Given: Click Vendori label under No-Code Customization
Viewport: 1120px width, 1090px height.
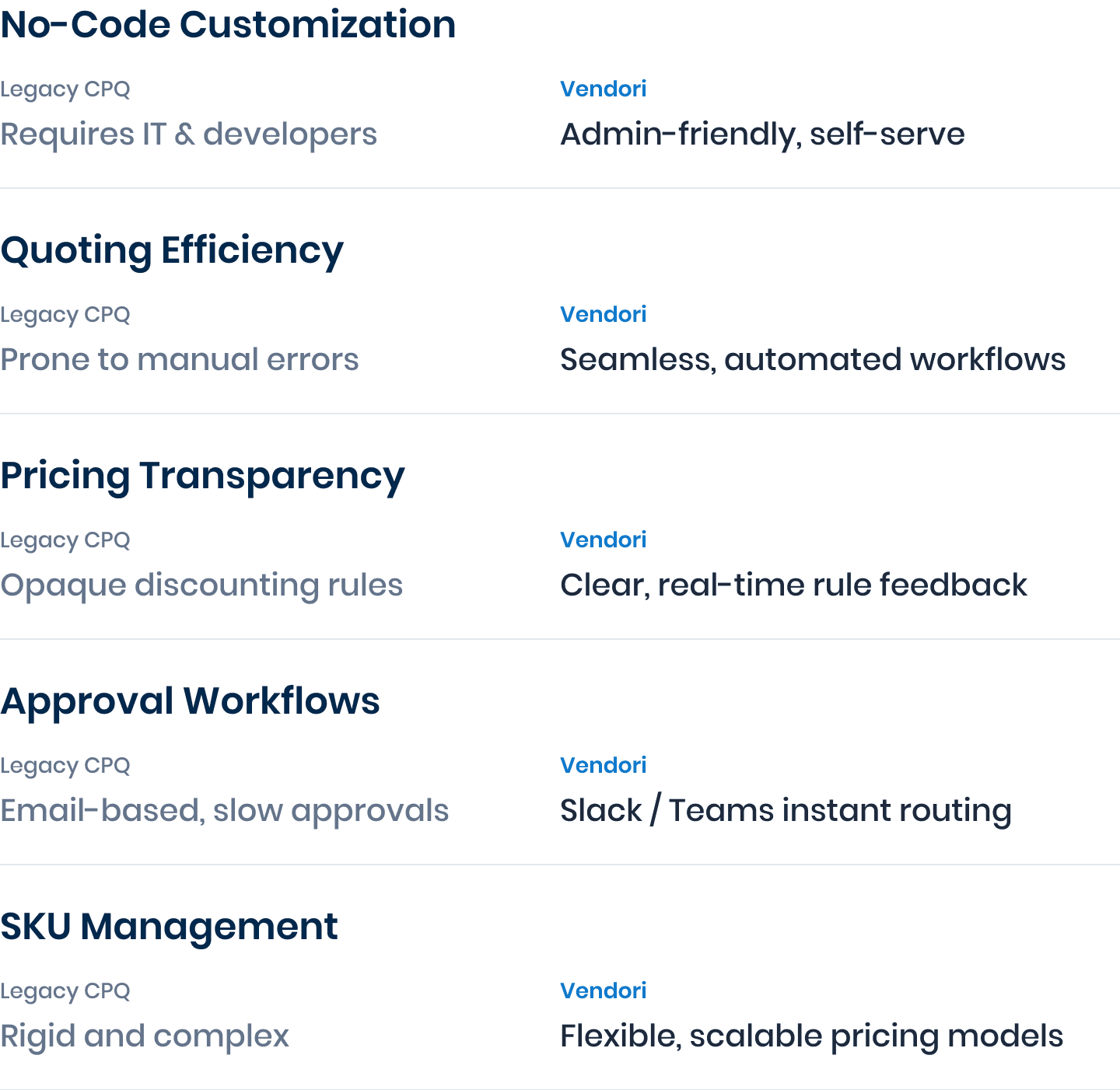Looking at the screenshot, I should coord(604,89).
